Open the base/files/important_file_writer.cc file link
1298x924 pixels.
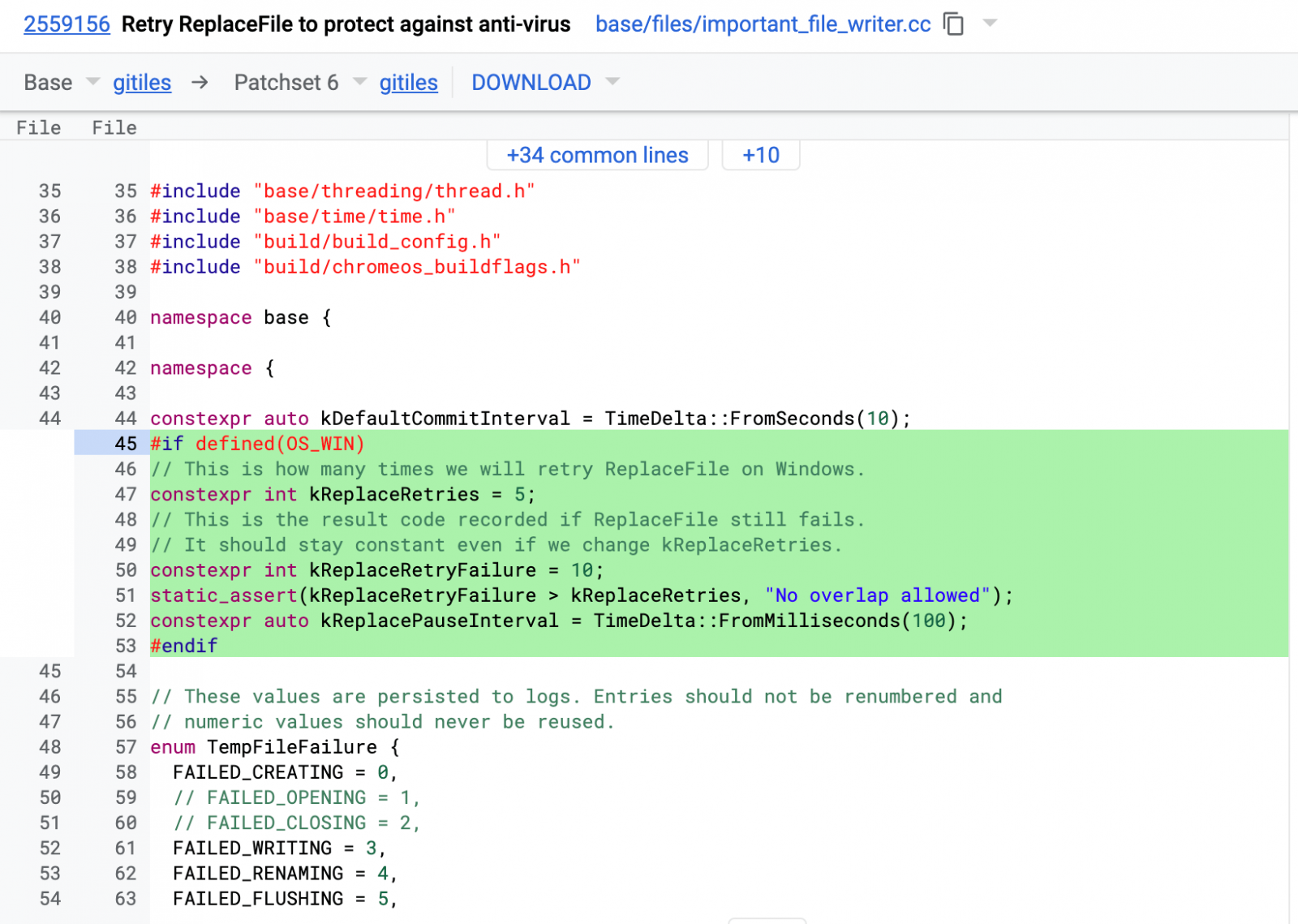click(763, 24)
